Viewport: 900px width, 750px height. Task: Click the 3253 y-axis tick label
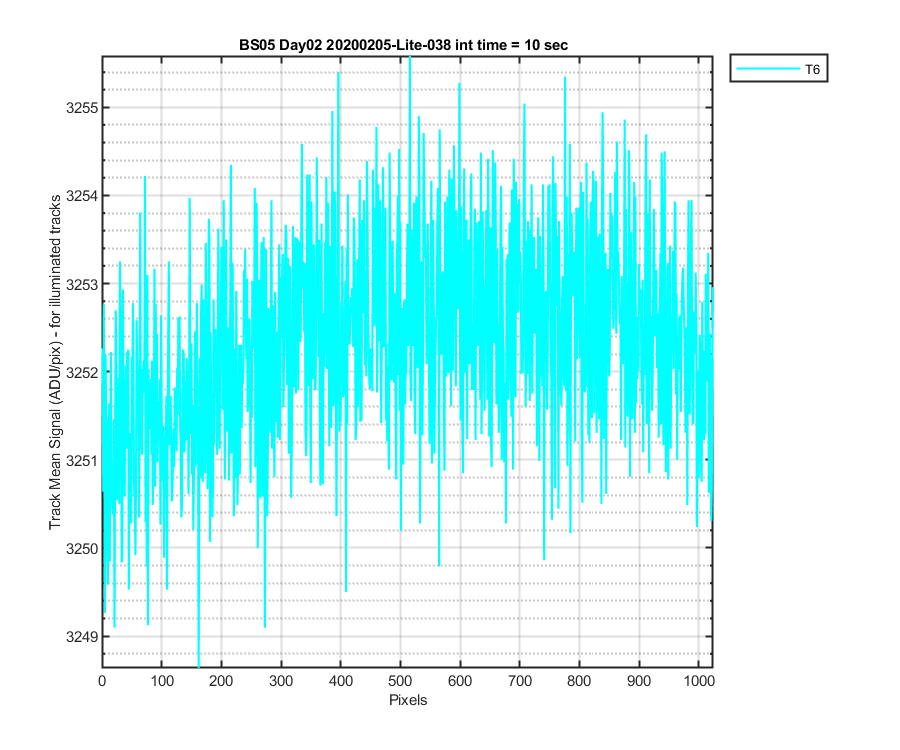pos(82,284)
